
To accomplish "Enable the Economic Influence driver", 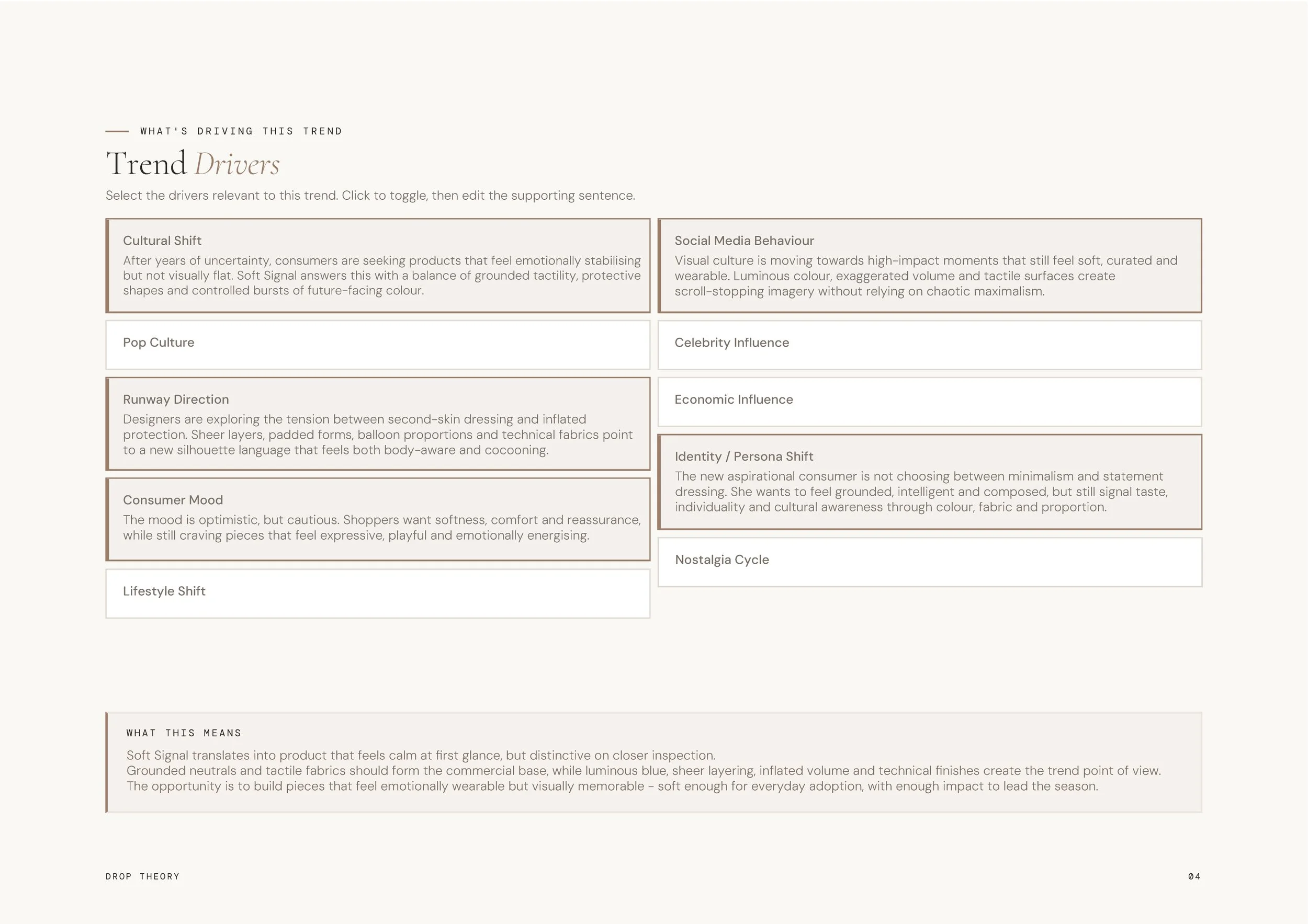I will 929,402.
